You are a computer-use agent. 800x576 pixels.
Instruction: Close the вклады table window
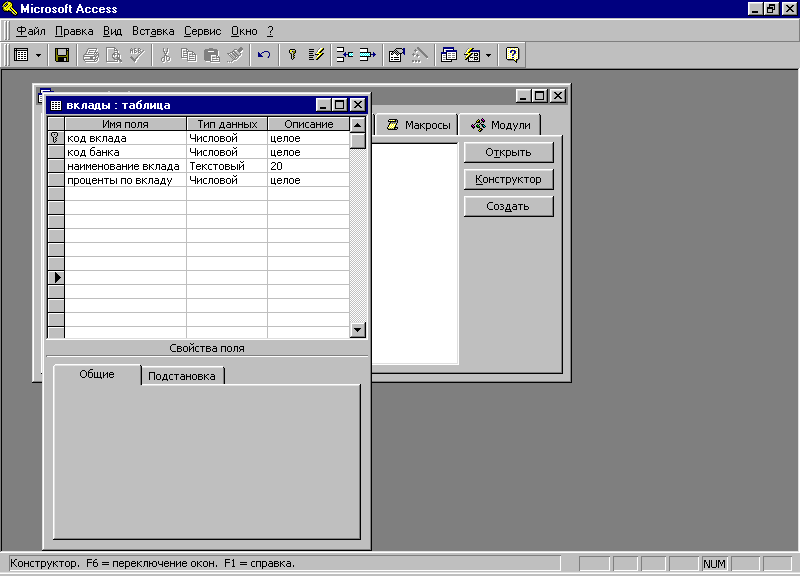coord(358,105)
